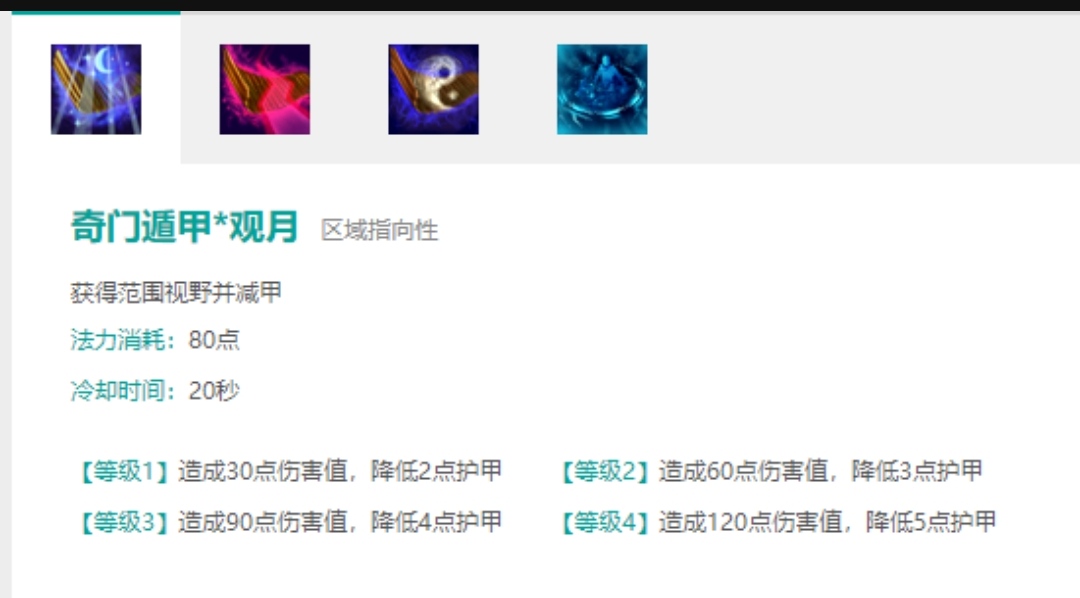
Task: Click the 【等级3】 level label
Action: [x=124, y=522]
